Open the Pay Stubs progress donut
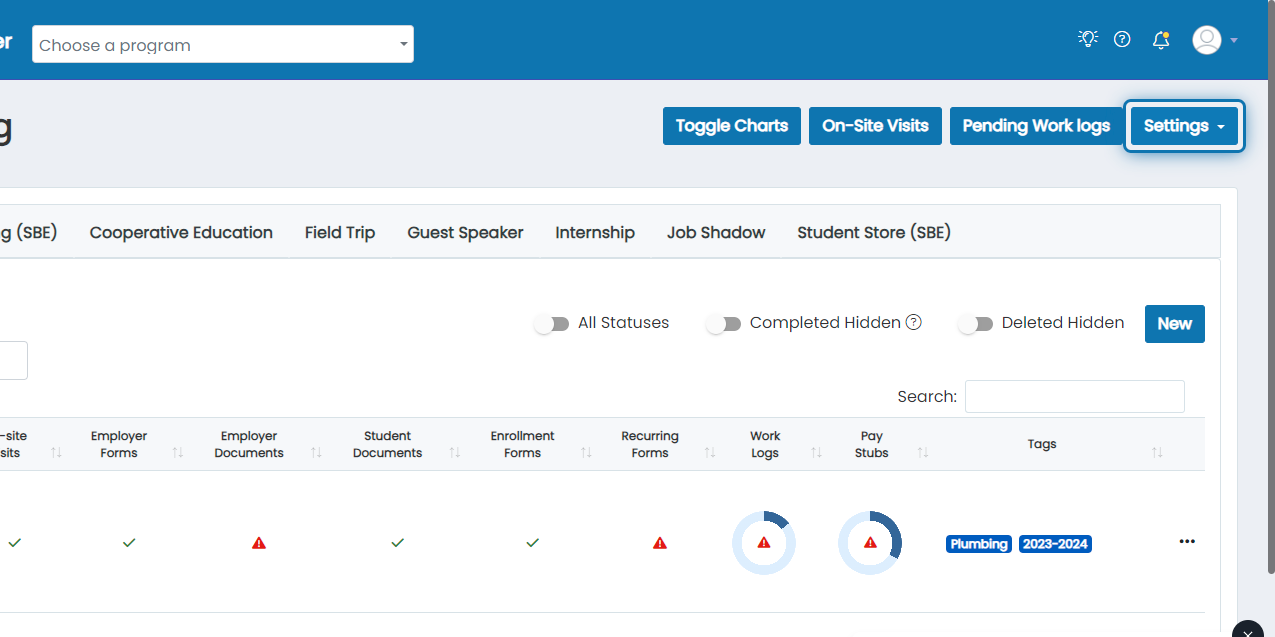 tap(870, 543)
